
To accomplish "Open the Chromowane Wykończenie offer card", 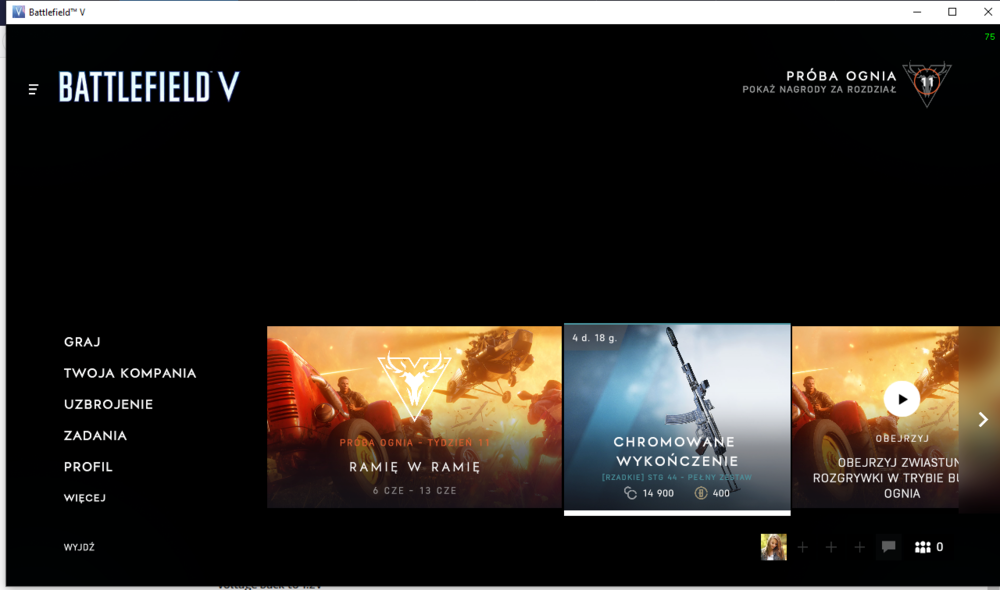I will tap(677, 417).
